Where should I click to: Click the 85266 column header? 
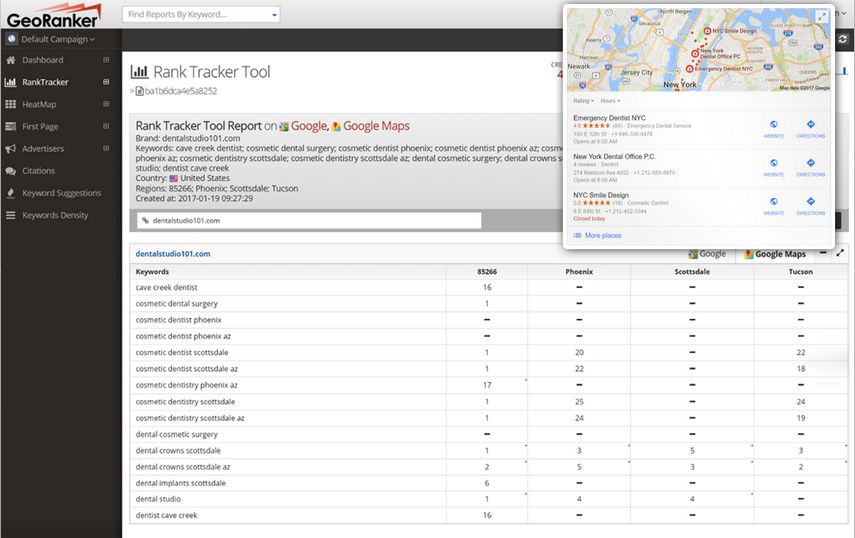coord(487,271)
